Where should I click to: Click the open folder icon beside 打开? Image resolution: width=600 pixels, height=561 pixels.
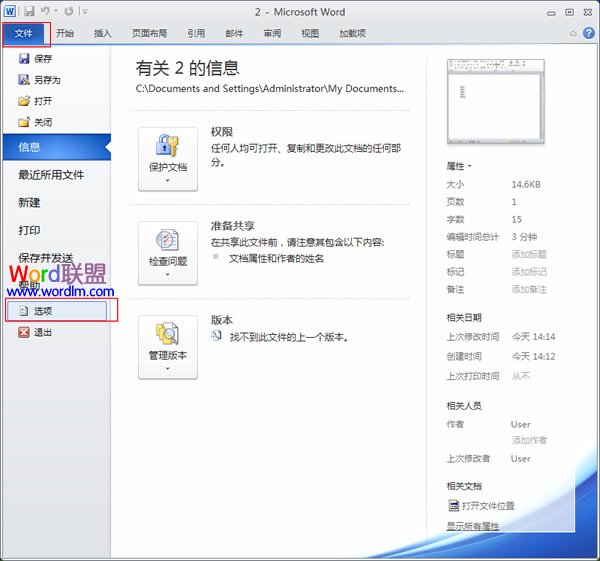pyautogui.click(x=24, y=101)
